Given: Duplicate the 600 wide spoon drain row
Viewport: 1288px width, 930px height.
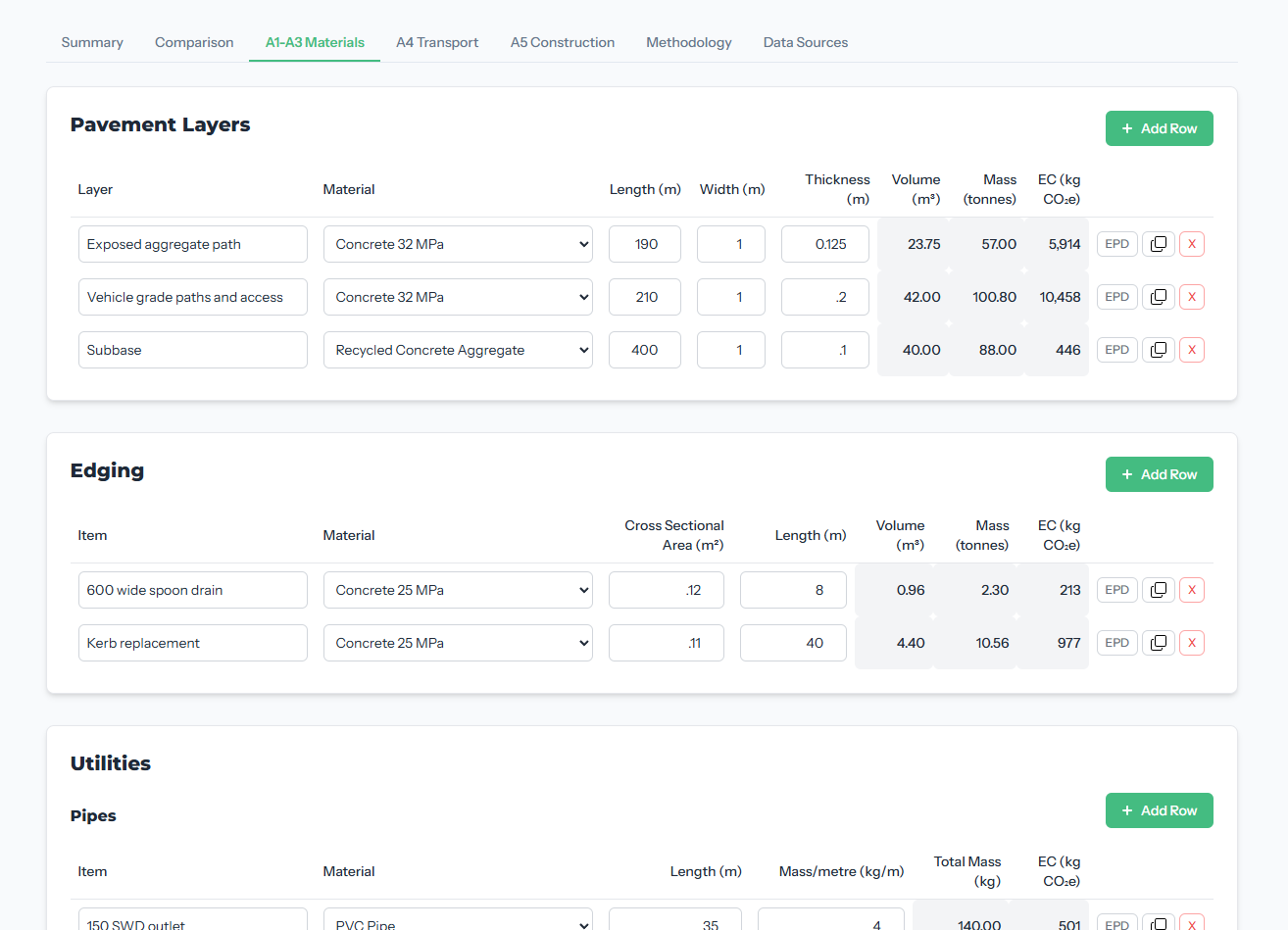Looking at the screenshot, I should [1158, 590].
